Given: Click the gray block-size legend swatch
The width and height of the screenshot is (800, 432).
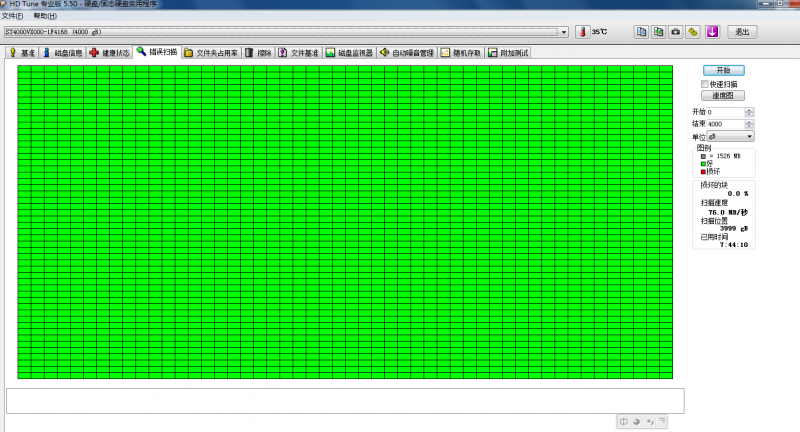Looking at the screenshot, I should click(x=703, y=156).
